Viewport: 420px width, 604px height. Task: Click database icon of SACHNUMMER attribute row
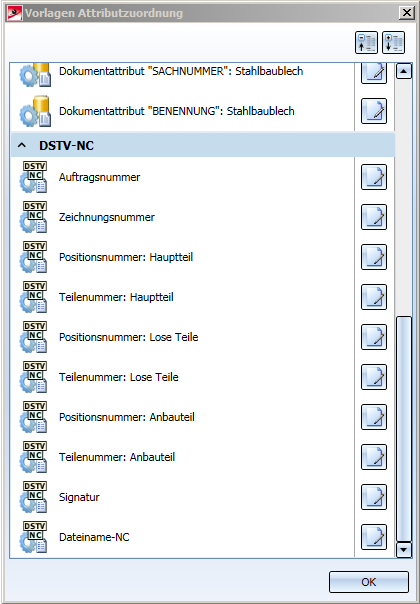point(35,75)
